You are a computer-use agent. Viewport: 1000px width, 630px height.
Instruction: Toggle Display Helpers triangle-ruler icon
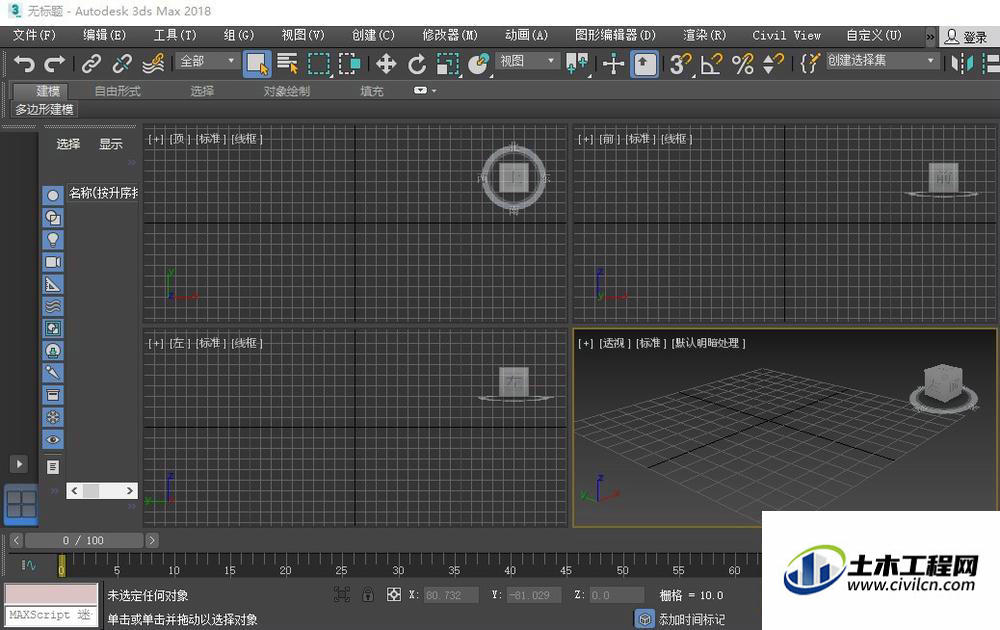(x=53, y=284)
